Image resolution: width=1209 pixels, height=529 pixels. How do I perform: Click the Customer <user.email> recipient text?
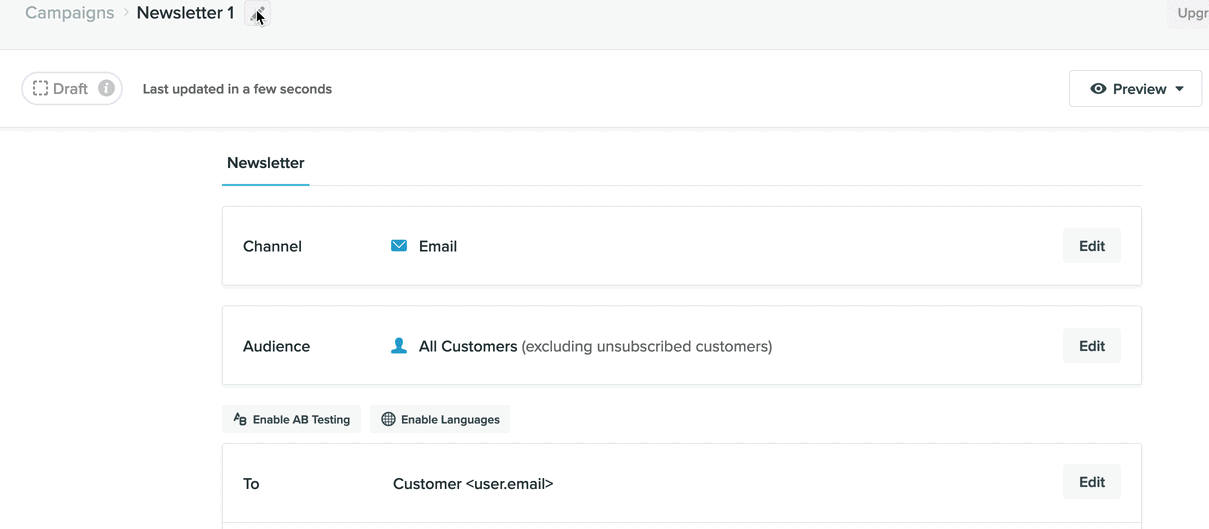tap(473, 484)
